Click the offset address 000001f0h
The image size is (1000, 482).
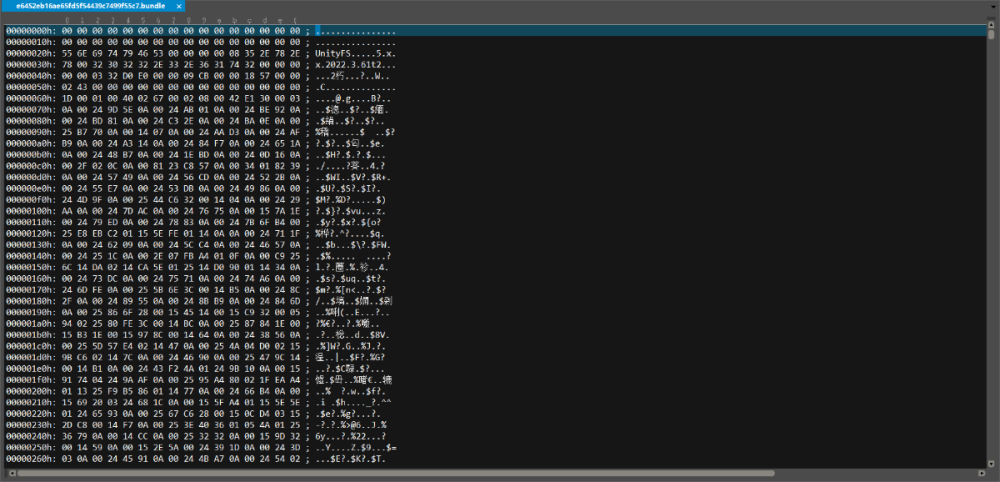(29, 381)
